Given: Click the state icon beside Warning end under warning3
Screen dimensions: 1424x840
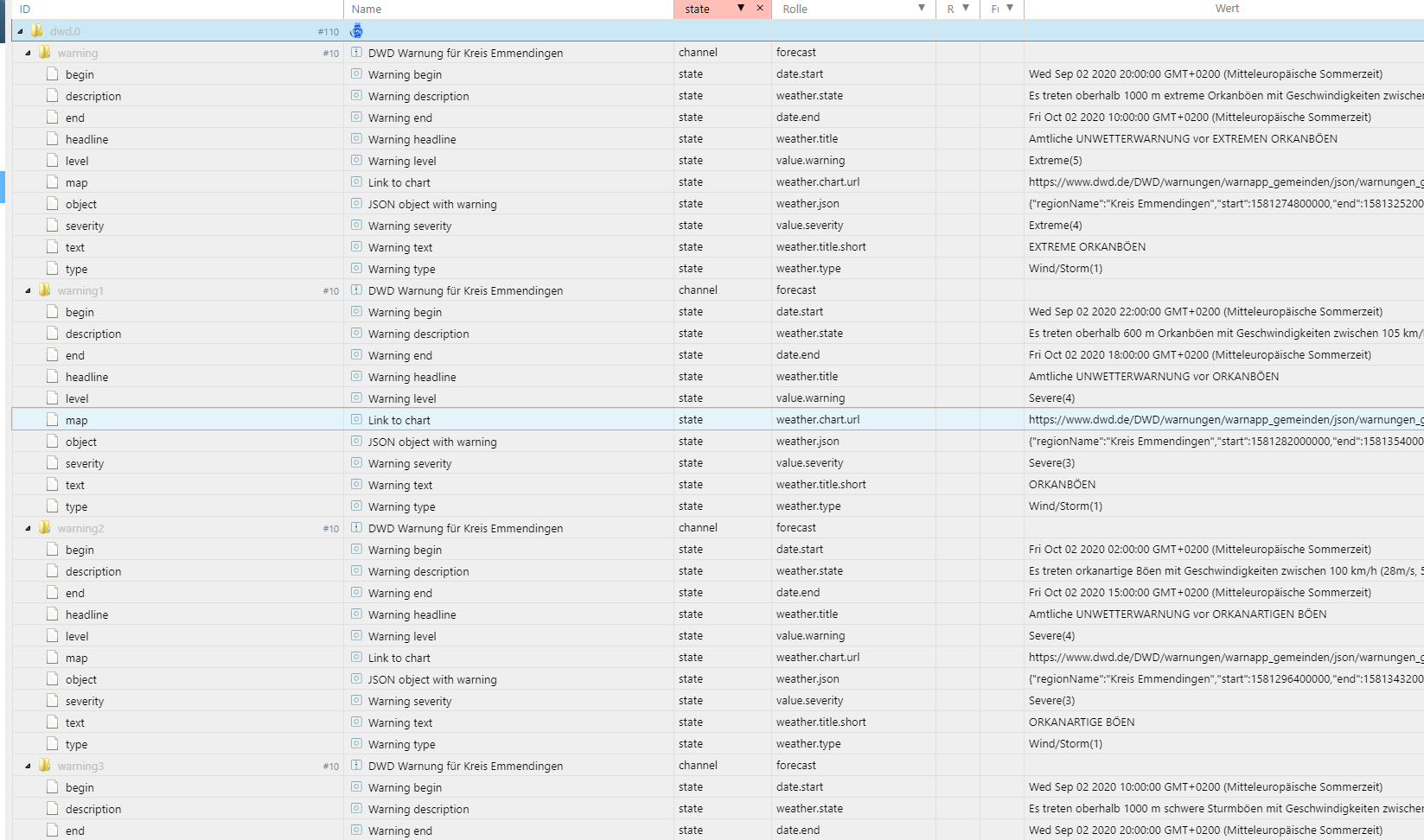Looking at the screenshot, I should [356, 830].
